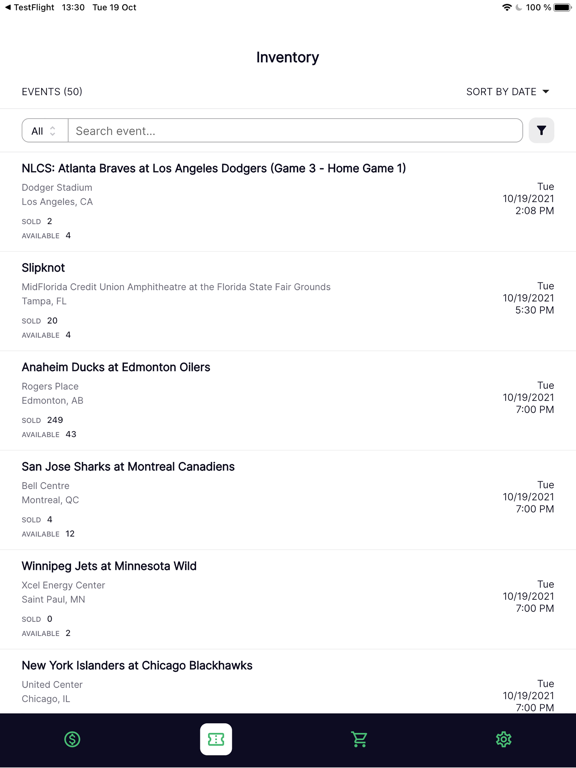The image size is (576, 768).
Task: Focus the Search event field
Action: point(295,131)
